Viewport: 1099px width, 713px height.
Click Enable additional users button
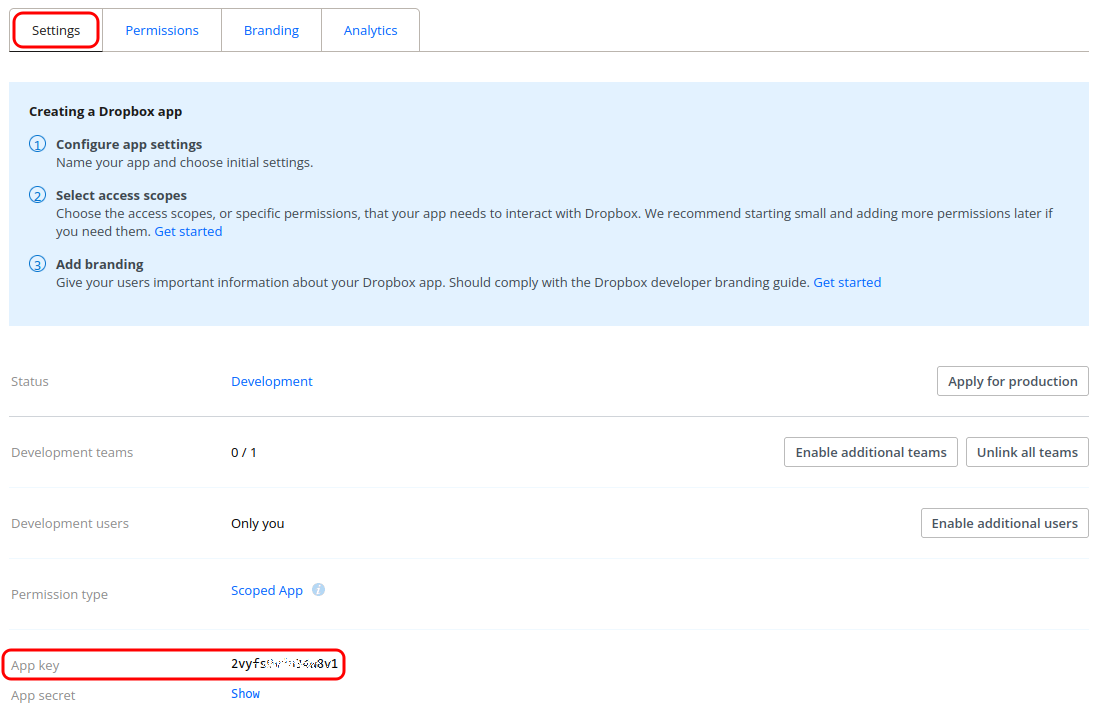pos(1004,523)
